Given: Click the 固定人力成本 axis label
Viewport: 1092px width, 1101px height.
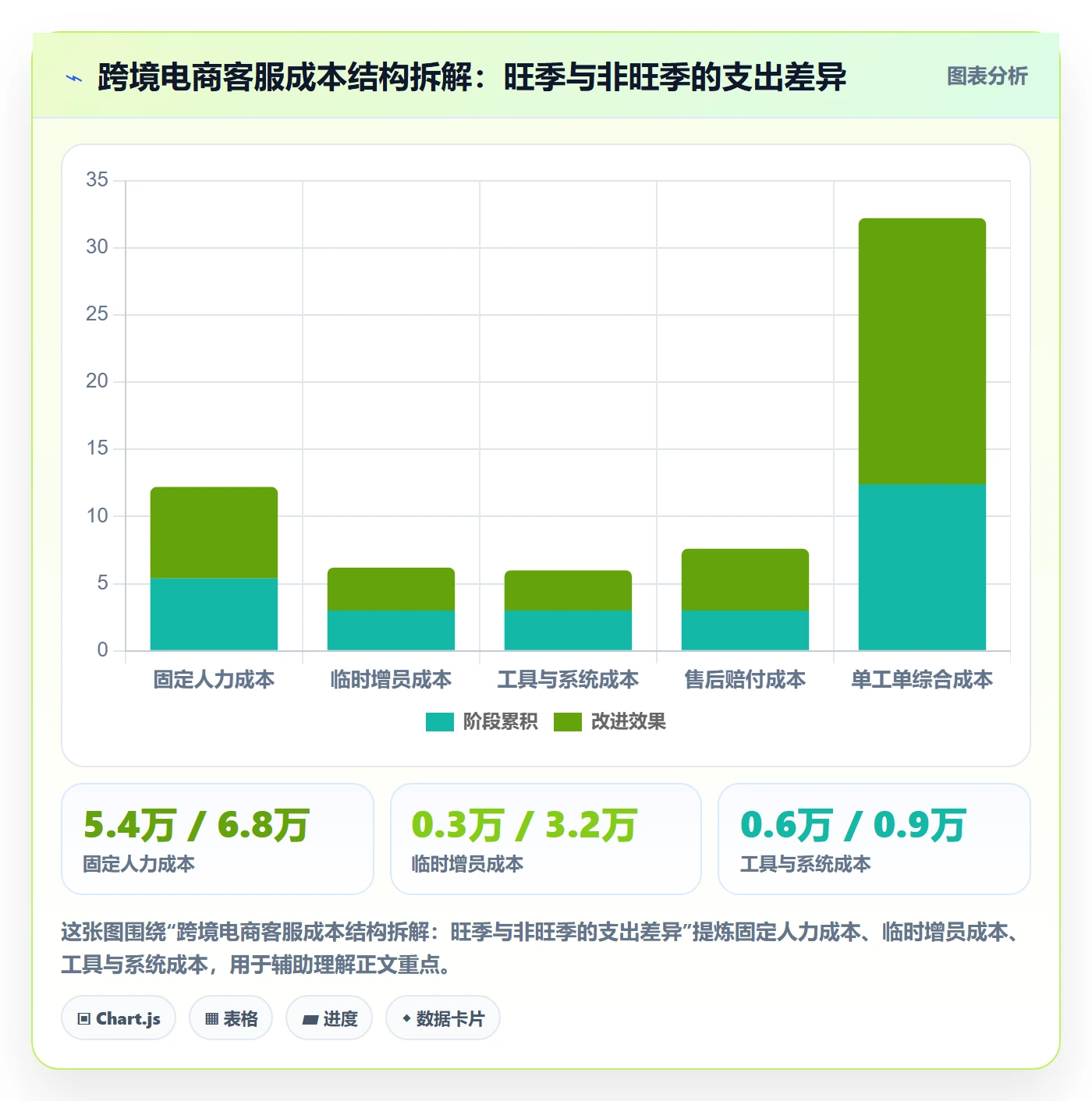Looking at the screenshot, I should pyautogui.click(x=214, y=680).
